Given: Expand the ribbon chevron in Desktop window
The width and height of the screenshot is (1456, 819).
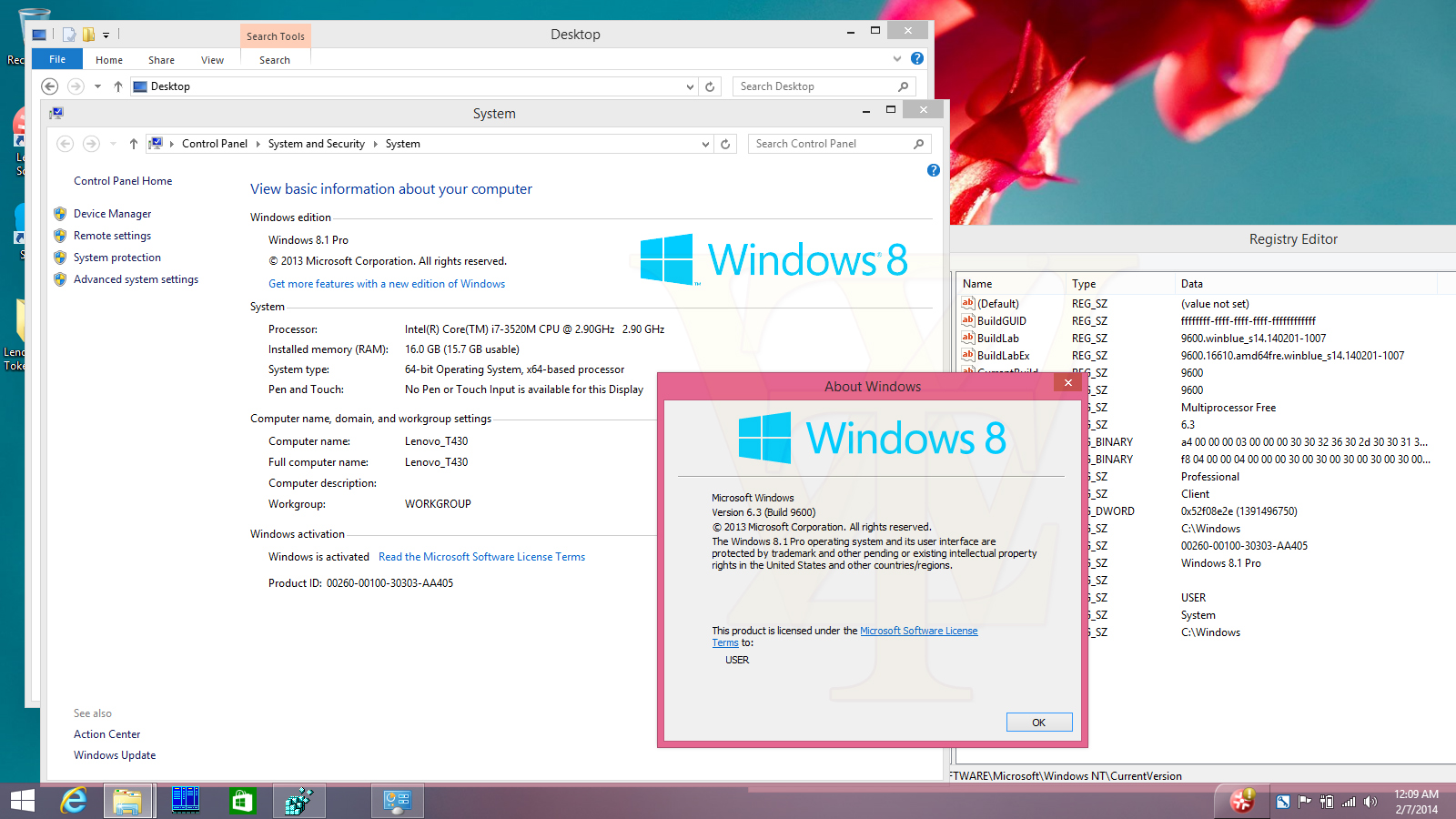Looking at the screenshot, I should point(897,58).
